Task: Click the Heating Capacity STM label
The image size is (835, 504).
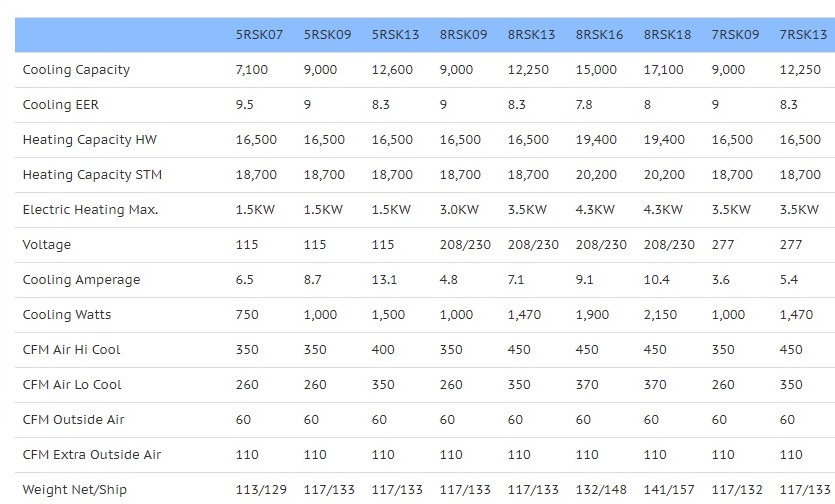Action: [92, 175]
